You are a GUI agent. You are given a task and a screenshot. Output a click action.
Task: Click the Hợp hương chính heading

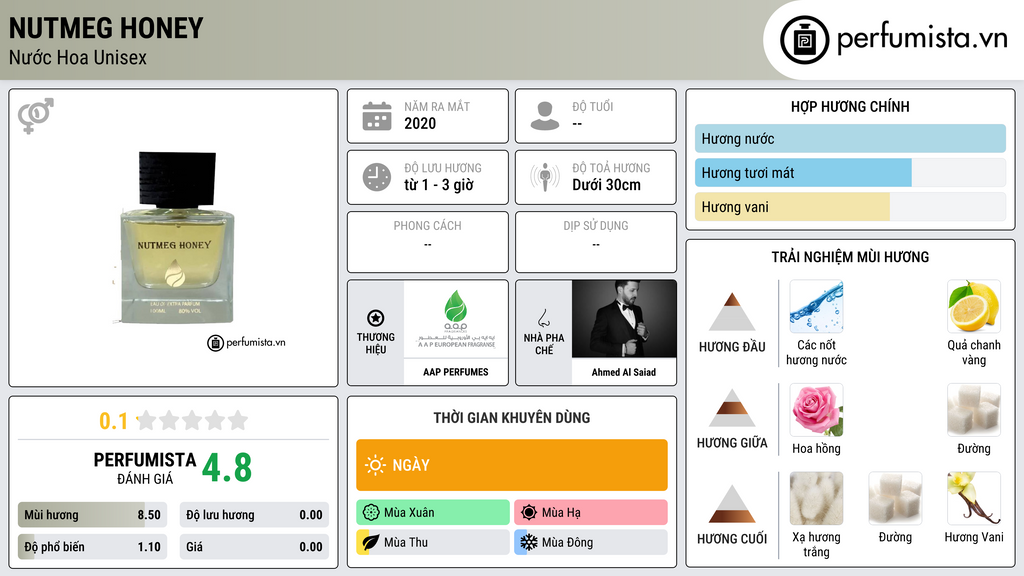[850, 106]
